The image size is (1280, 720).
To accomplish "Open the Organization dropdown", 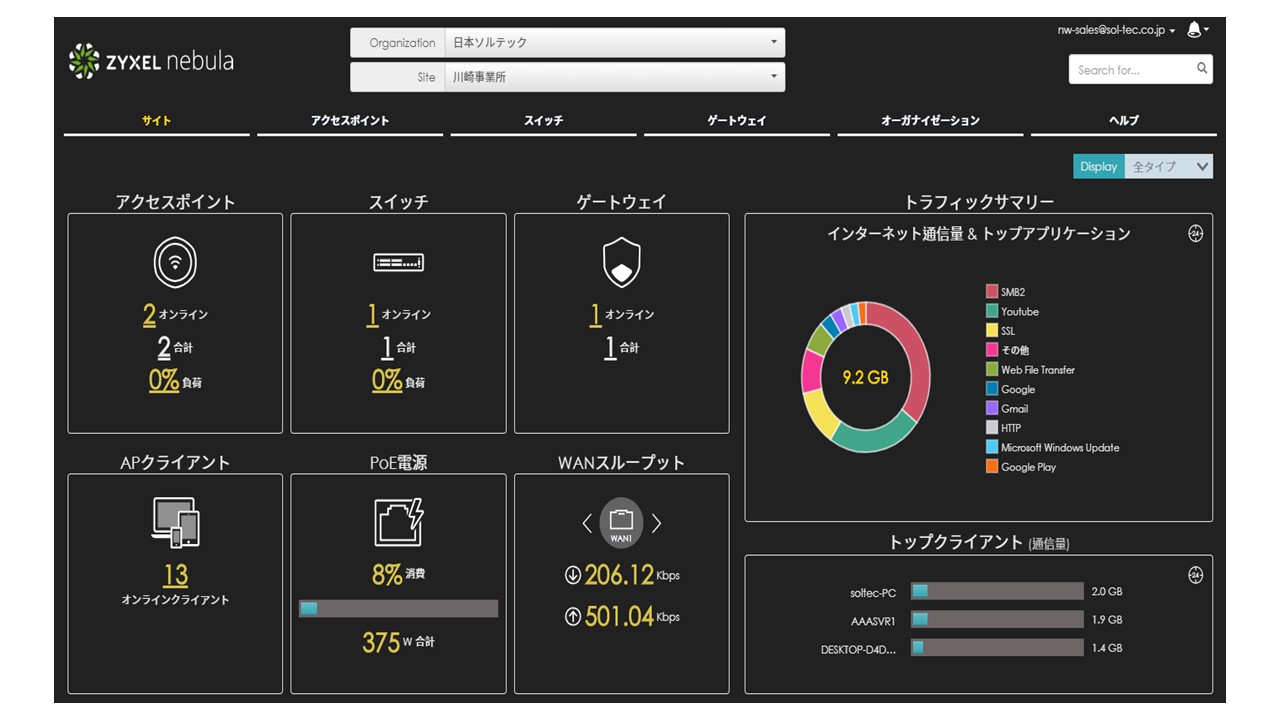I will tap(614, 43).
